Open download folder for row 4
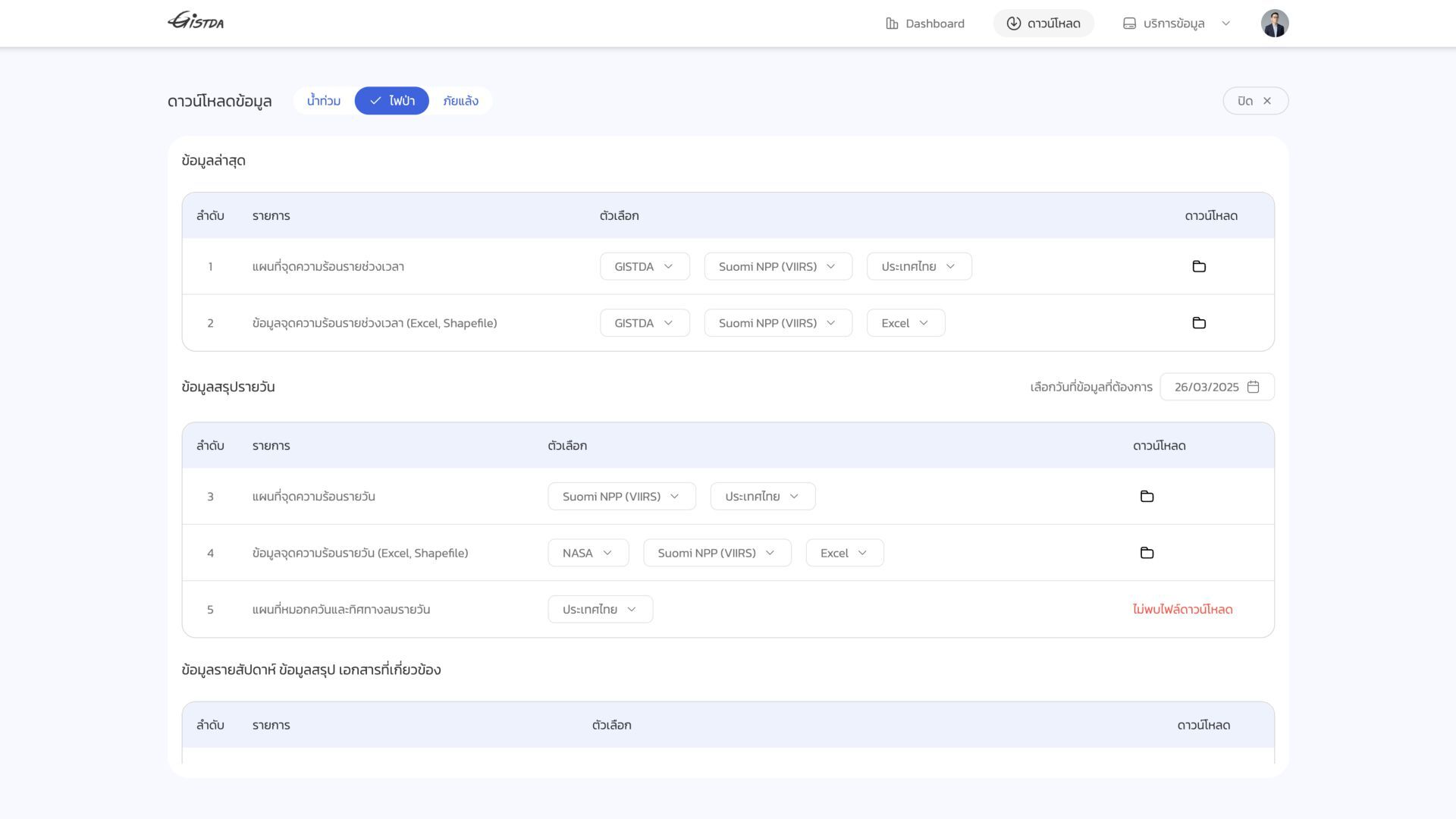 point(1147,553)
